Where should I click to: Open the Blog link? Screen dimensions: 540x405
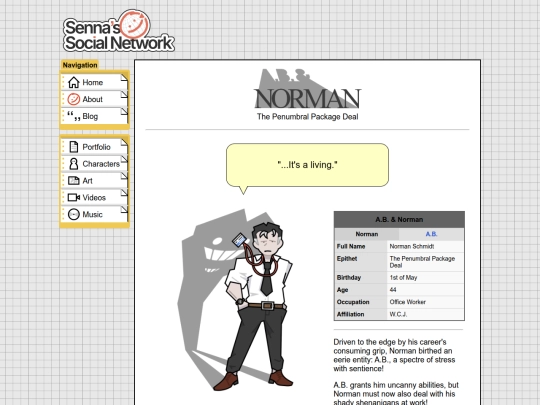94,116
